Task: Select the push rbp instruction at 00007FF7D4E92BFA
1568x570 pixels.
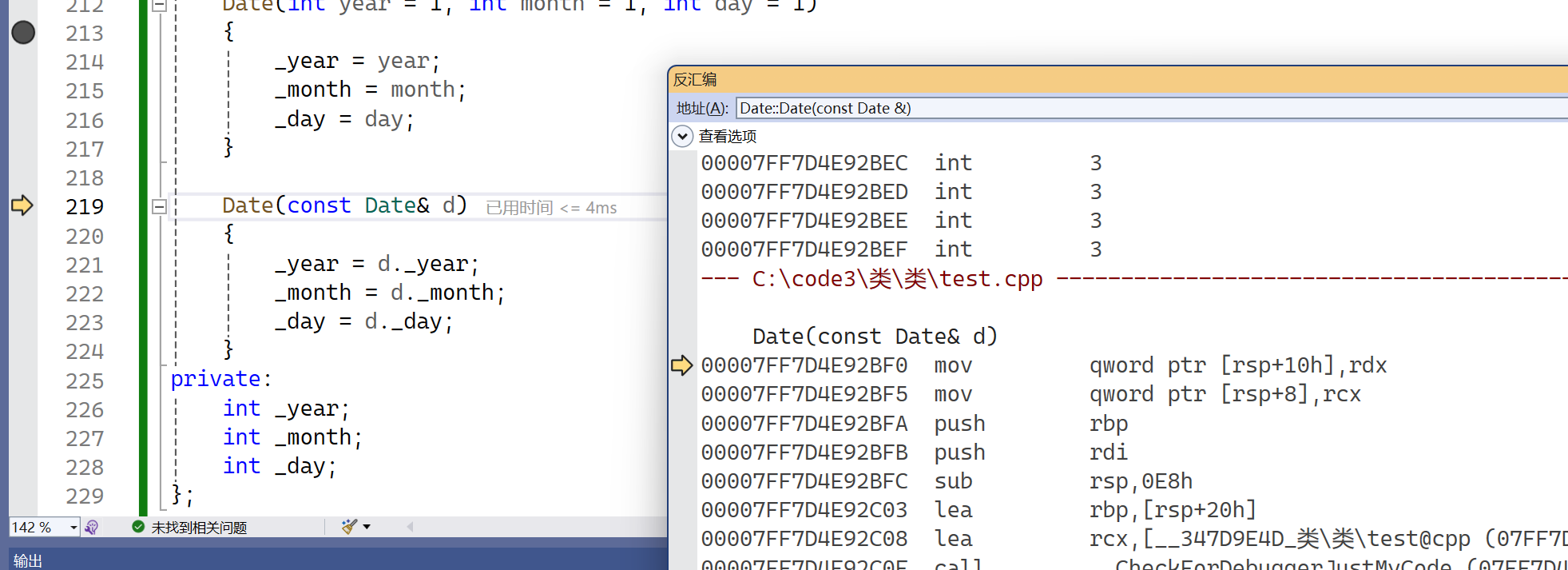Action: click(x=915, y=424)
